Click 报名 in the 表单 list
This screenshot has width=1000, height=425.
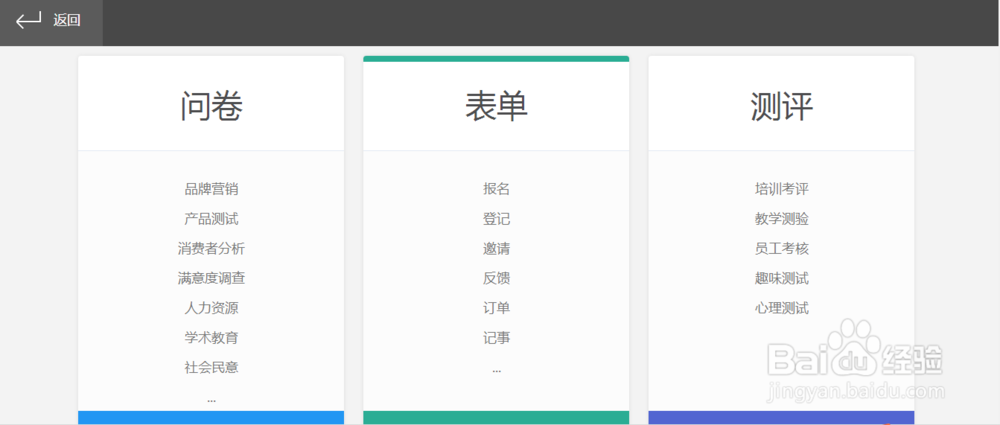click(496, 189)
